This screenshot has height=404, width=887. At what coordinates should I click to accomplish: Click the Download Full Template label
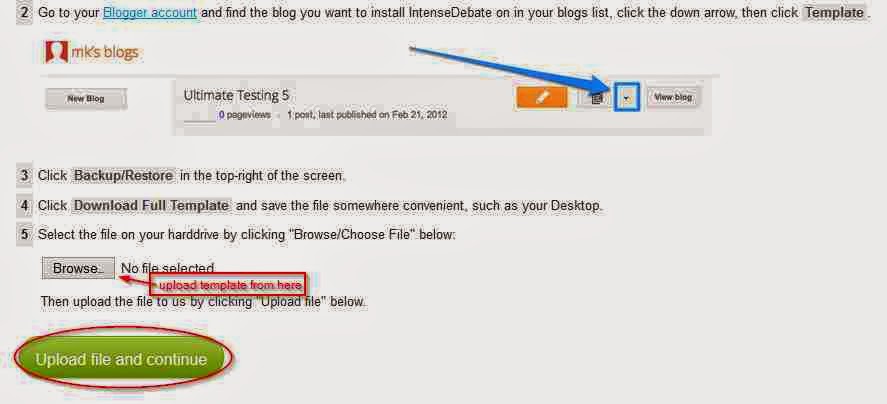(x=151, y=205)
